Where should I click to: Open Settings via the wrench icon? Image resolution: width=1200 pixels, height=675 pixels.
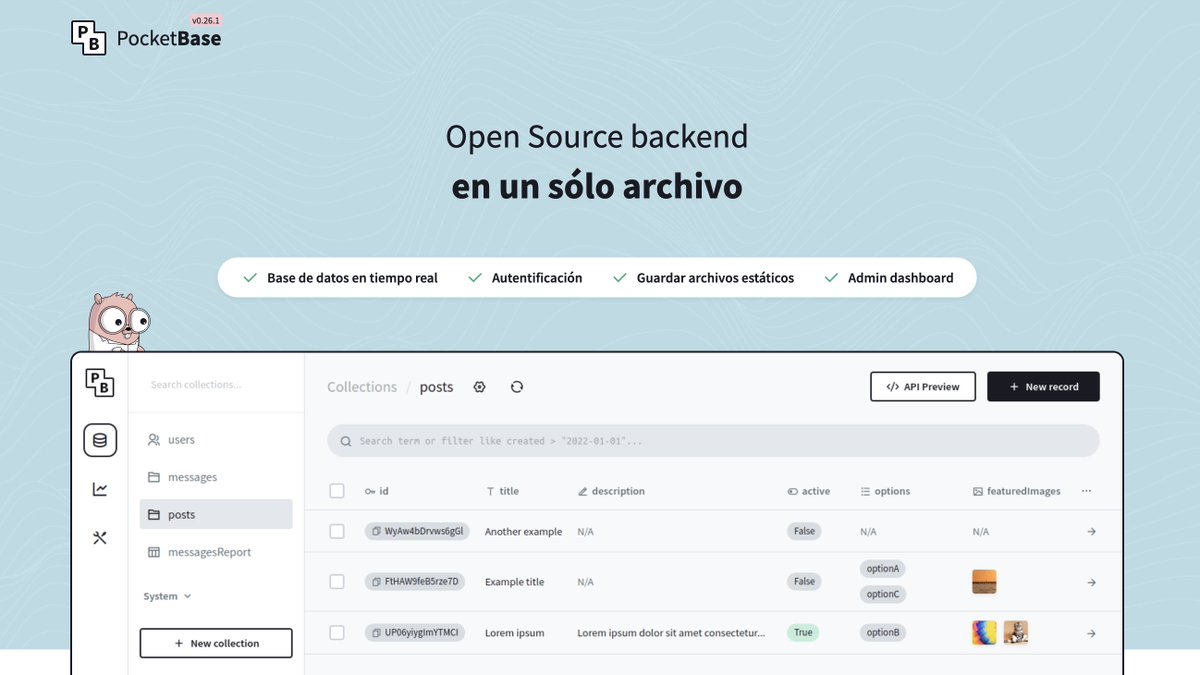click(100, 537)
